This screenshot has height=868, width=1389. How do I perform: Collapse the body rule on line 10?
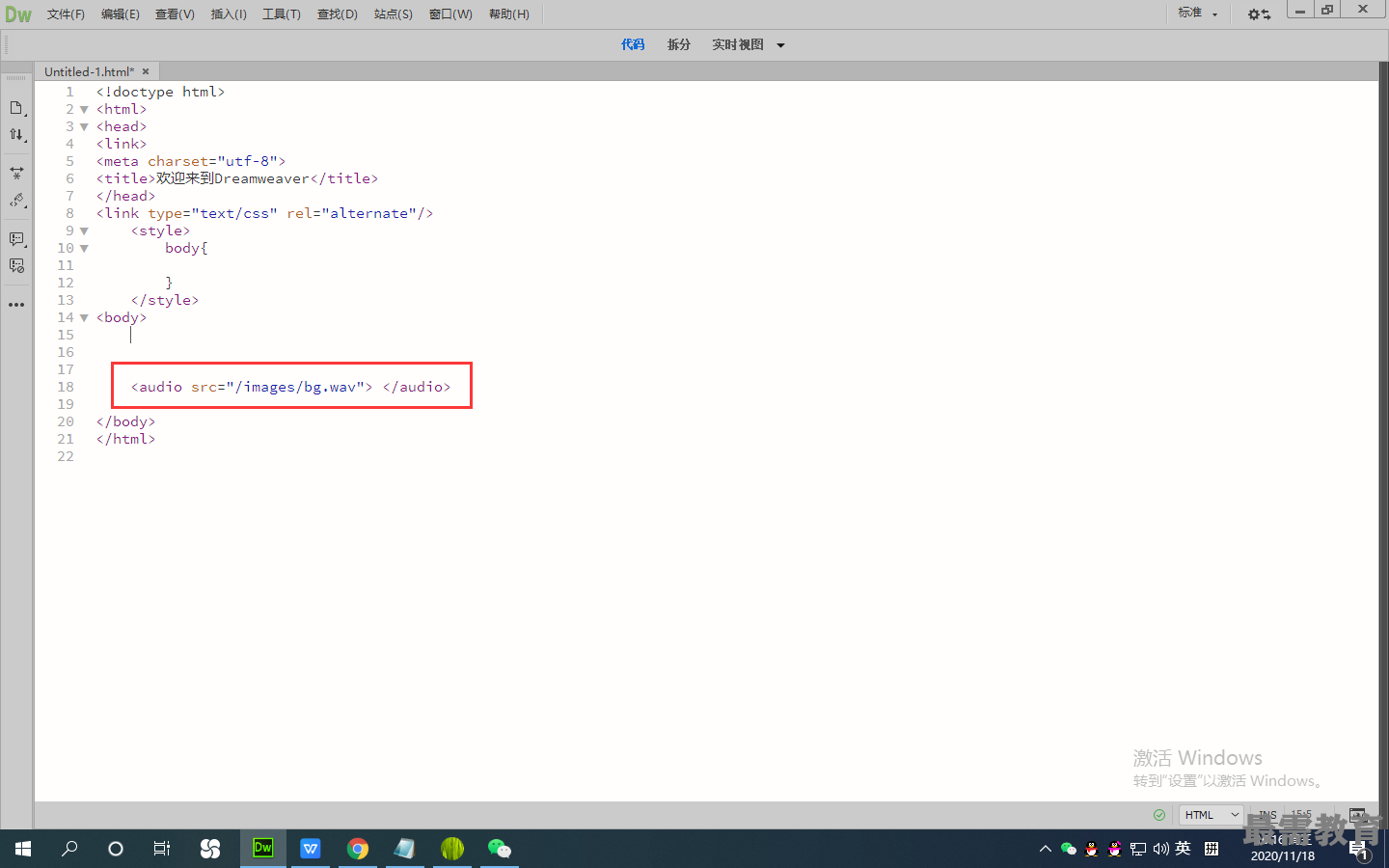point(84,249)
